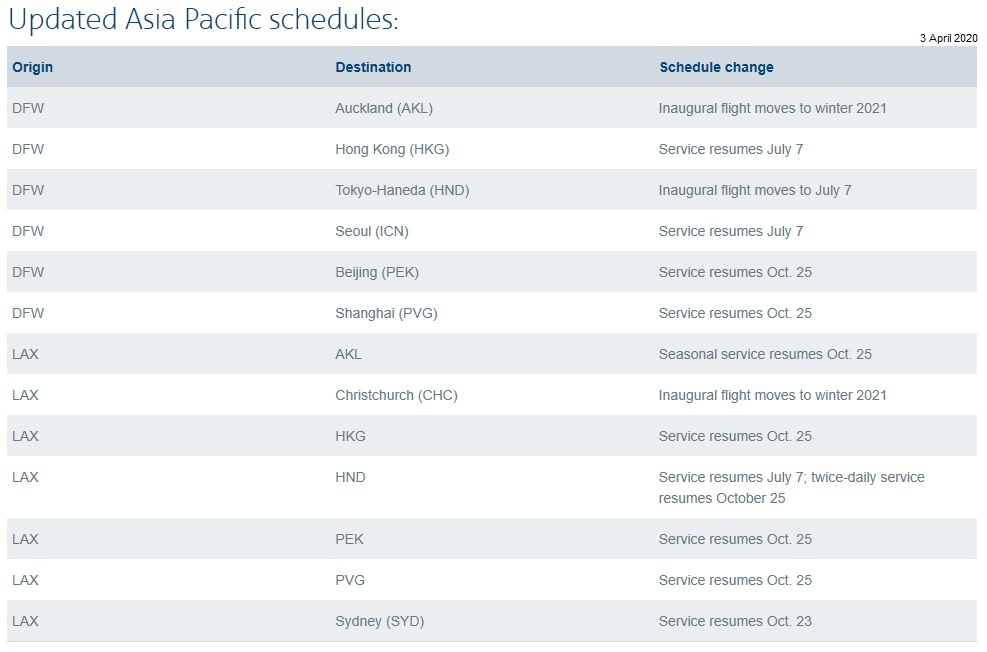Select the Shanghai (PVG) destination cell
This screenshot has height=652, width=987.
pyautogui.click(x=386, y=313)
